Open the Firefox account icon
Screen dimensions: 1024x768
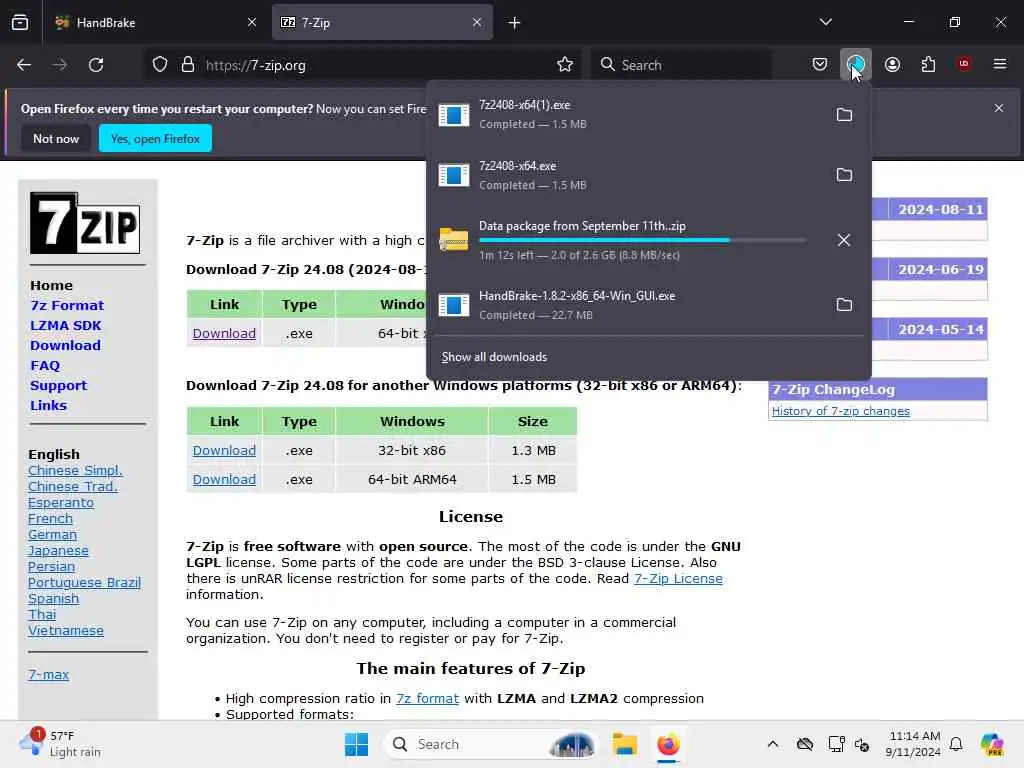pos(892,64)
